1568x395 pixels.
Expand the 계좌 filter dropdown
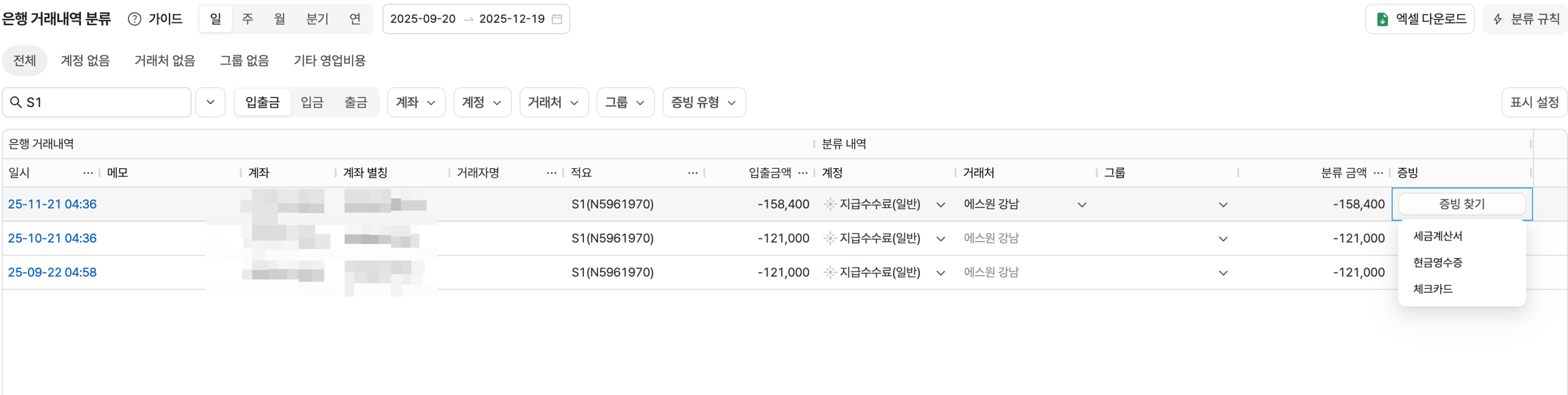(x=416, y=102)
